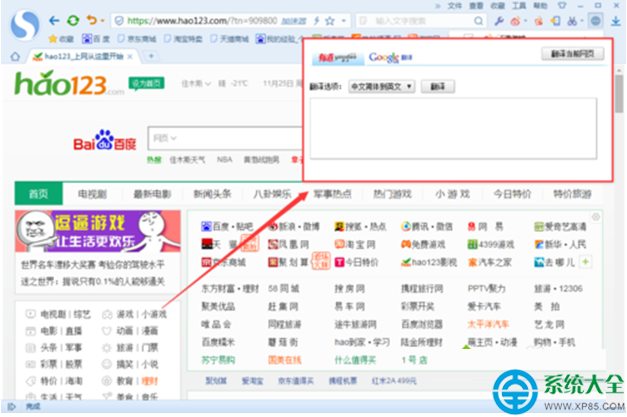Screen dimensions: 627x417
Task: Open the Baidu 网页 search type dropdown
Action: point(165,137)
